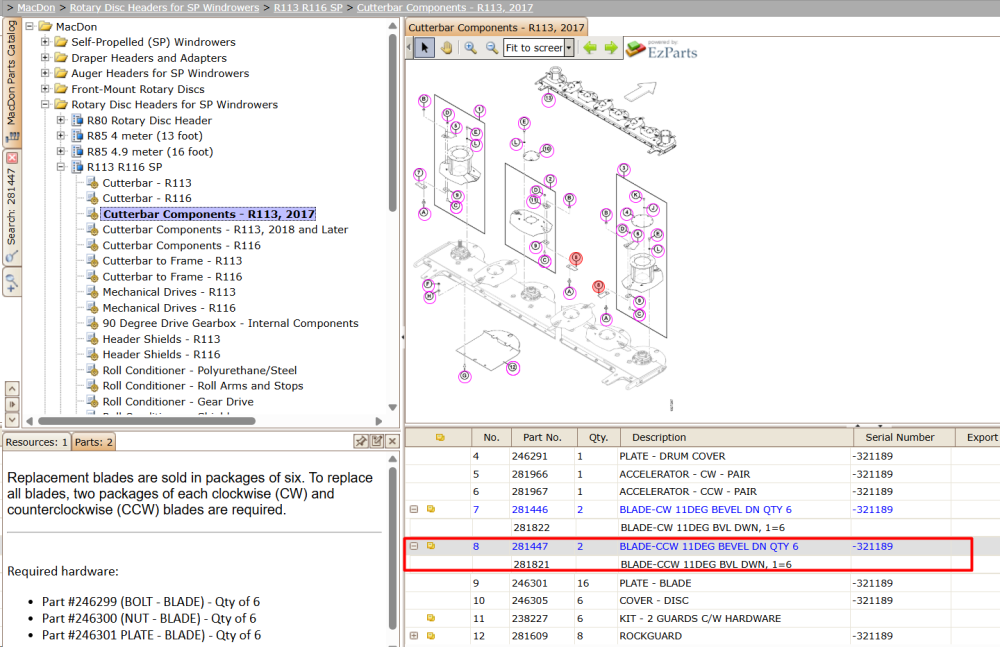Select the pointer arrow tool
Screen dimensions: 1000x647
pos(425,48)
